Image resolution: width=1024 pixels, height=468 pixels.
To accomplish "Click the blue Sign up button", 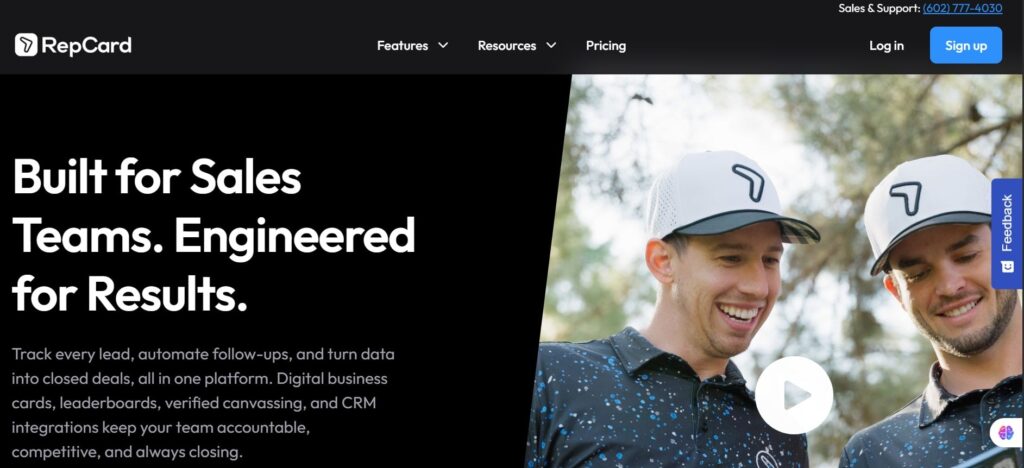I will click(966, 45).
